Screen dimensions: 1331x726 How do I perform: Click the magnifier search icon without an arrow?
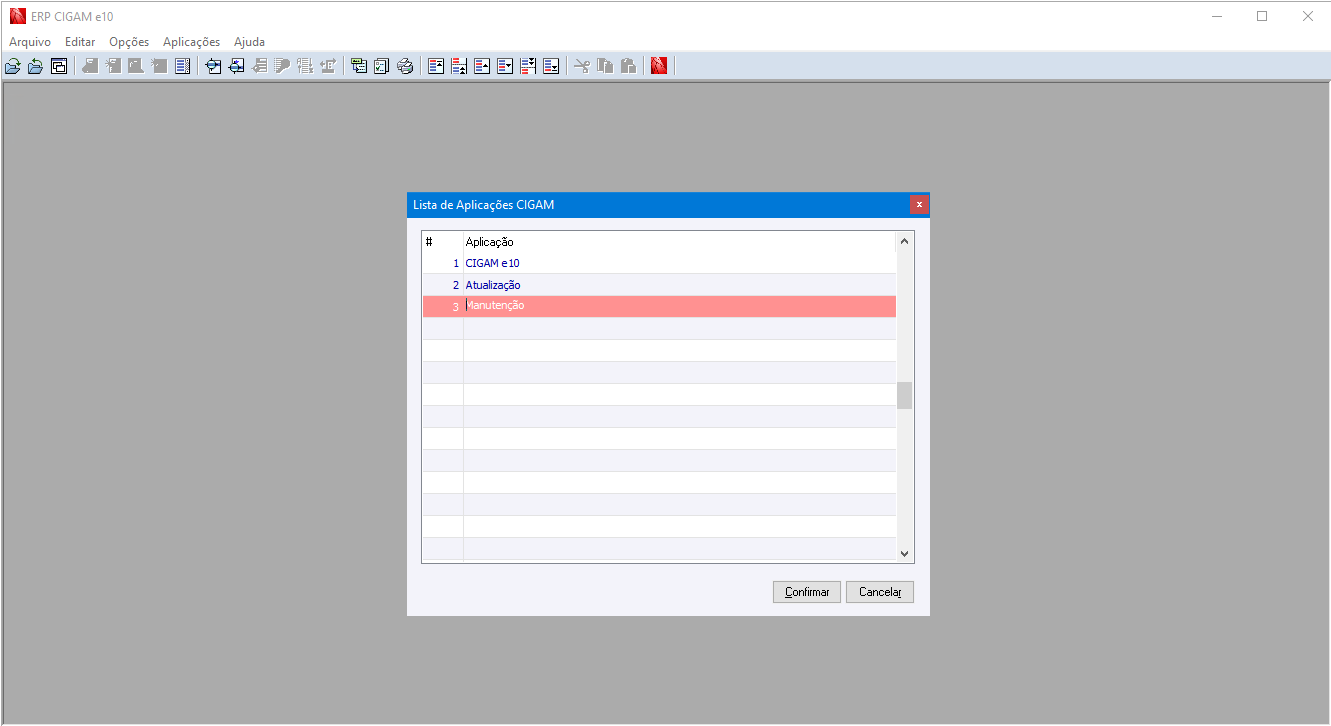(212, 66)
